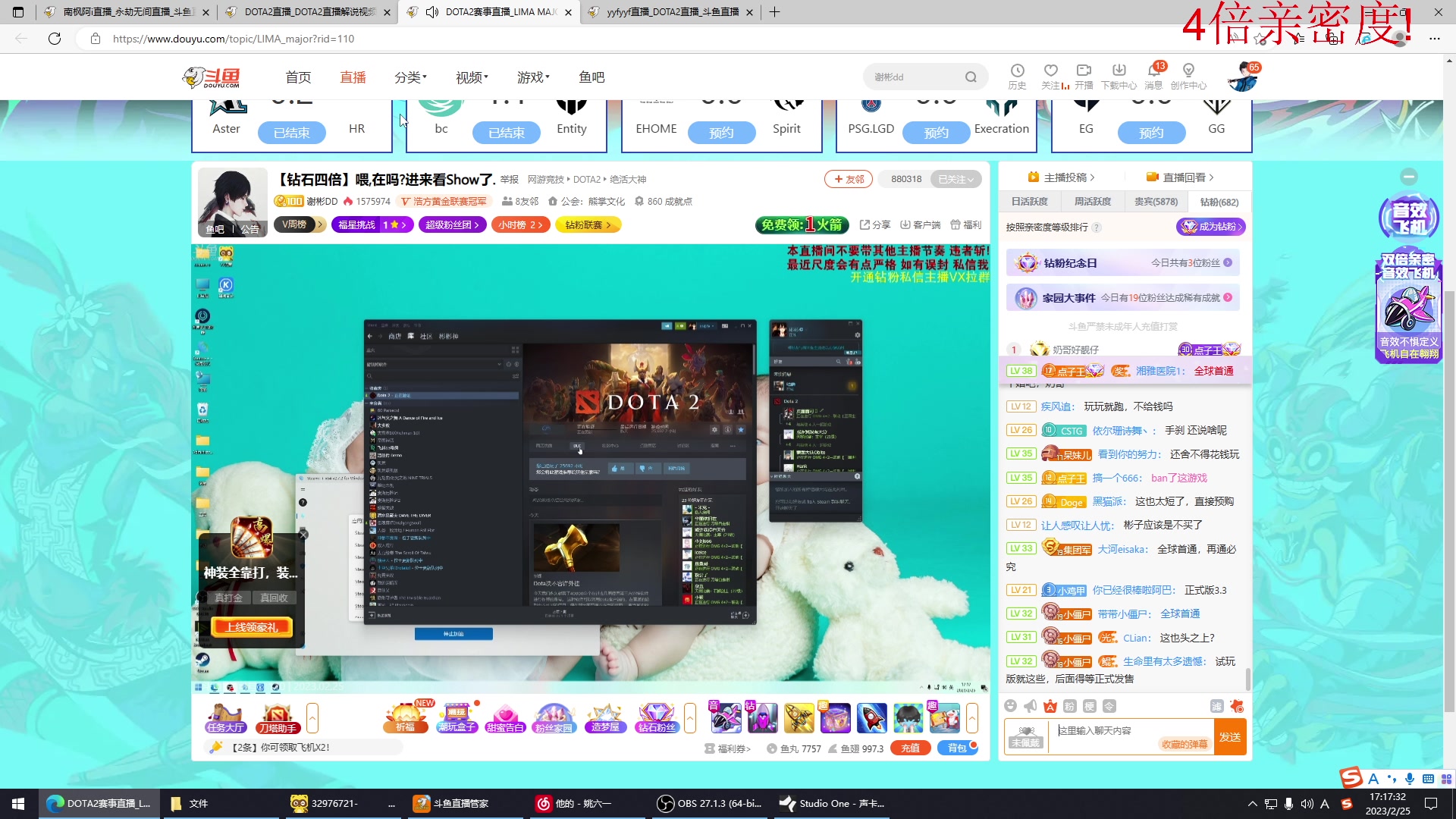The image size is (1456, 819).
Task: Click the search magnifier icon
Action: coord(971,77)
